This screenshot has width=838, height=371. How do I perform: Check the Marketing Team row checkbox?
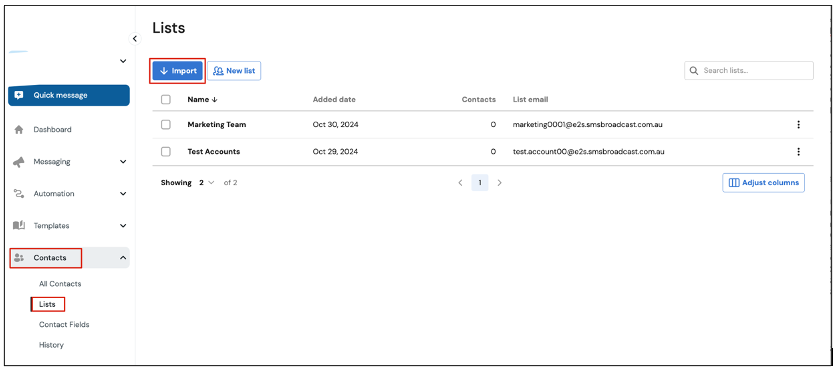tap(166, 125)
